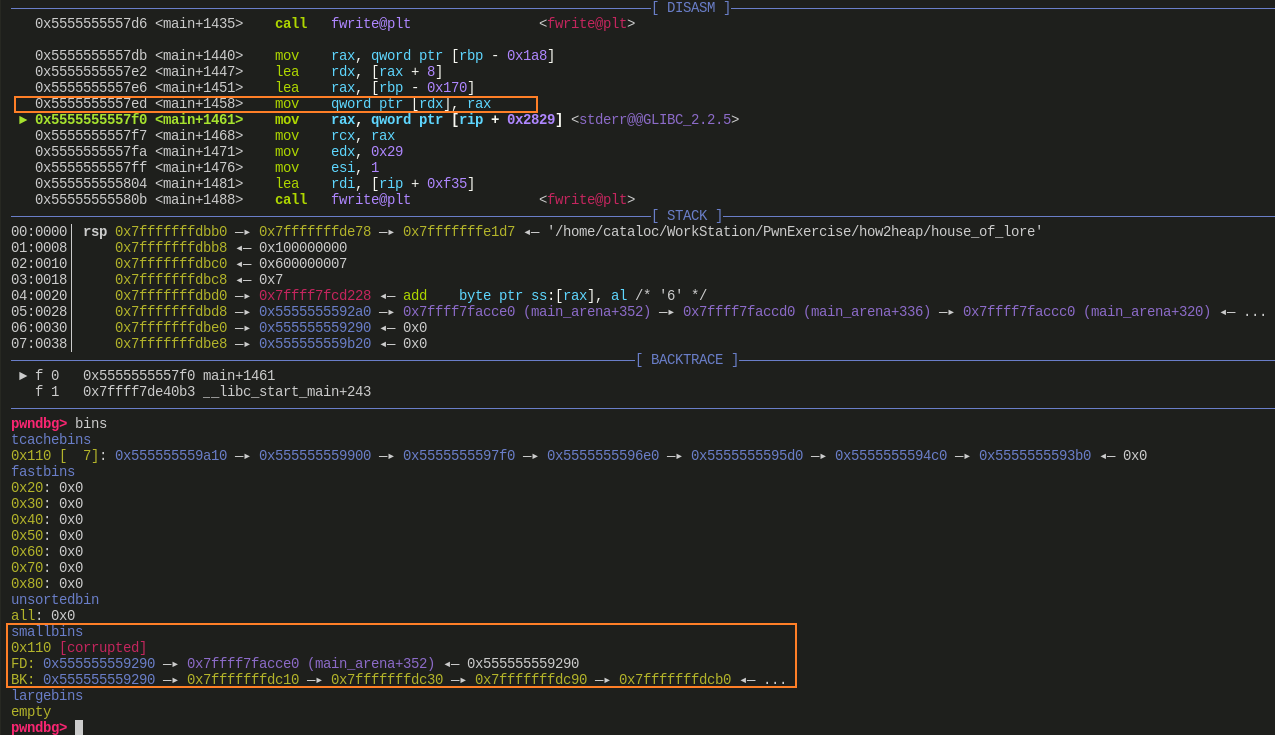The height and width of the screenshot is (735, 1275).
Task: Click the rsp register label in stack
Action: click(x=95, y=232)
